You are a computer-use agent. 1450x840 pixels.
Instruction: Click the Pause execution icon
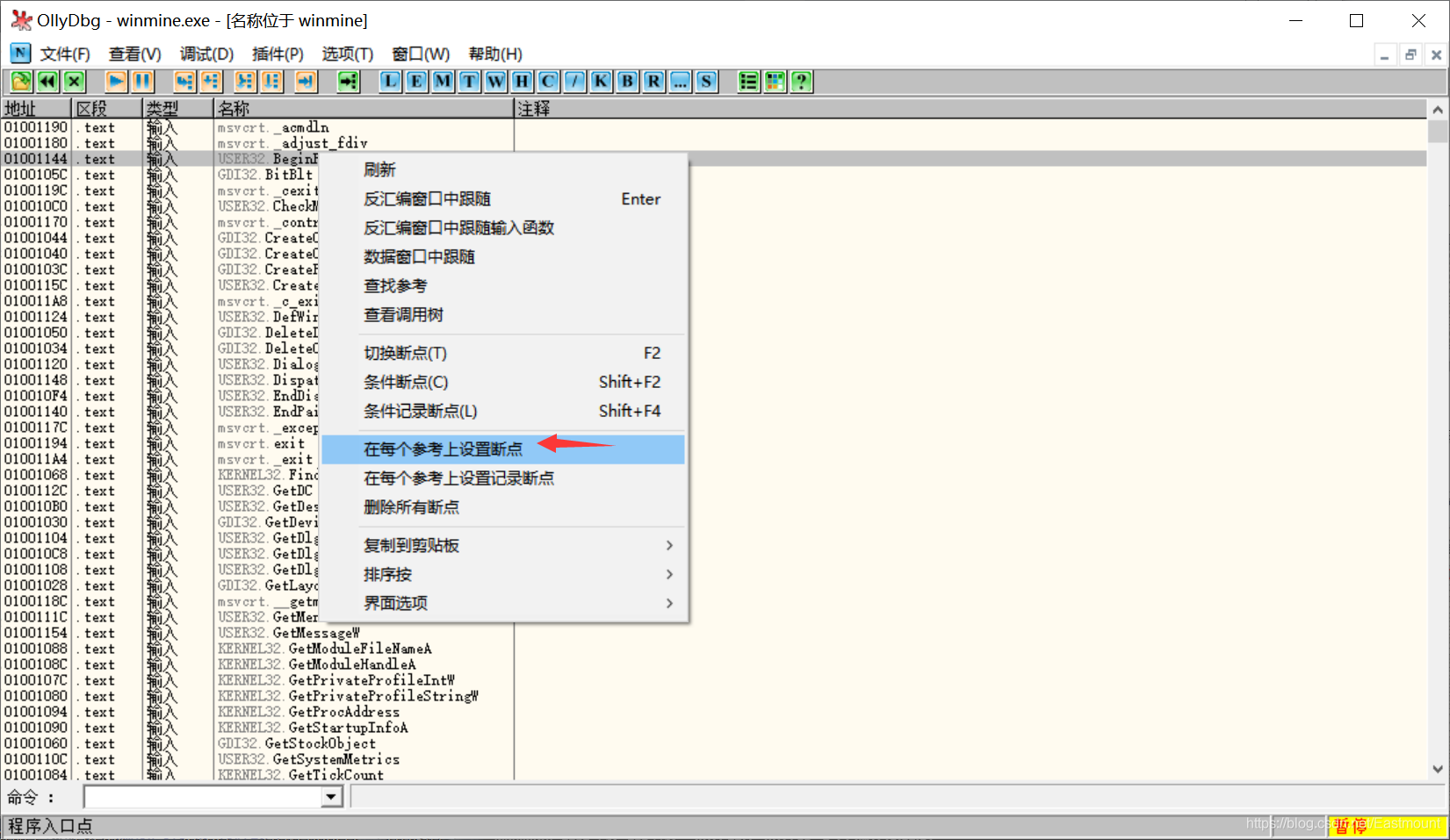142,82
